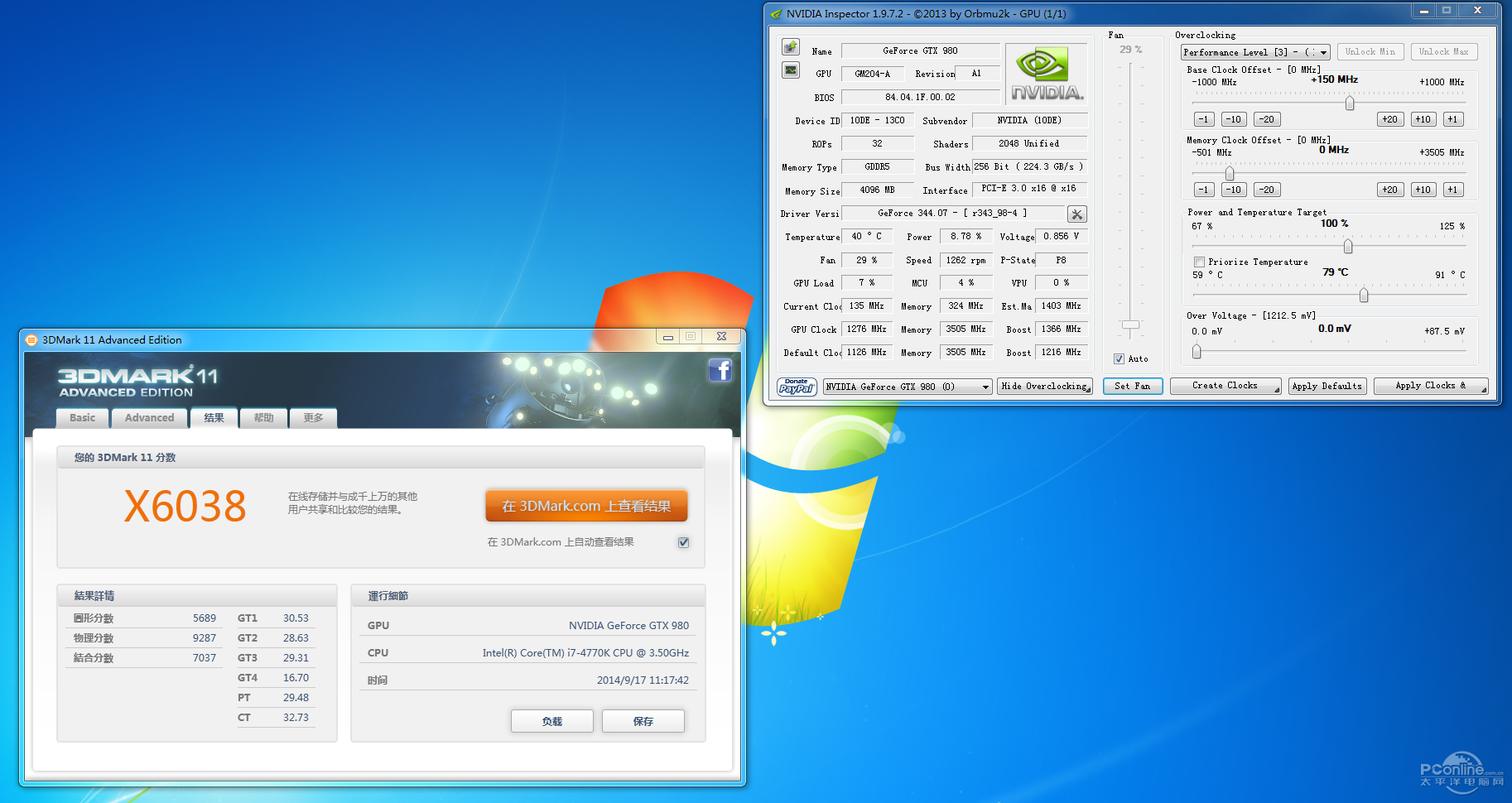Click the 結合分数 value 7037
This screenshot has height=803, width=1512.
click(205, 658)
